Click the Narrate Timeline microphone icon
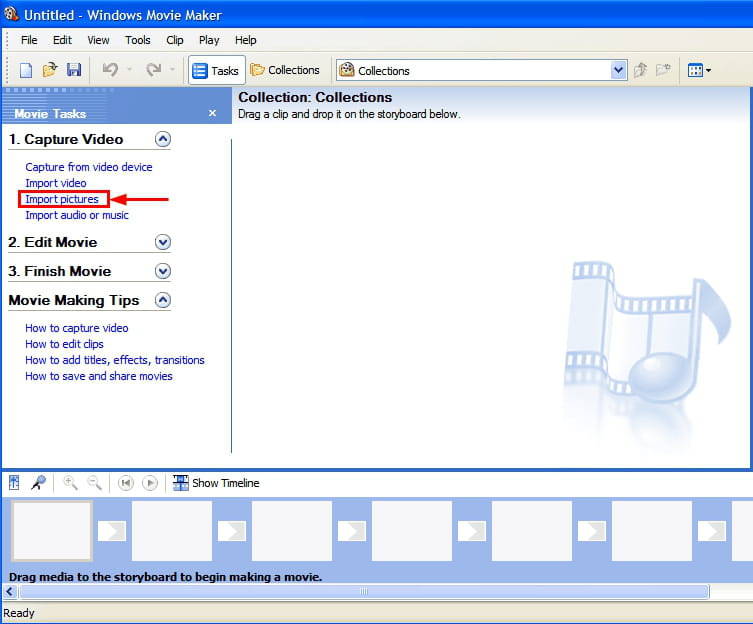Viewport: 753px width, 624px height. click(x=38, y=483)
